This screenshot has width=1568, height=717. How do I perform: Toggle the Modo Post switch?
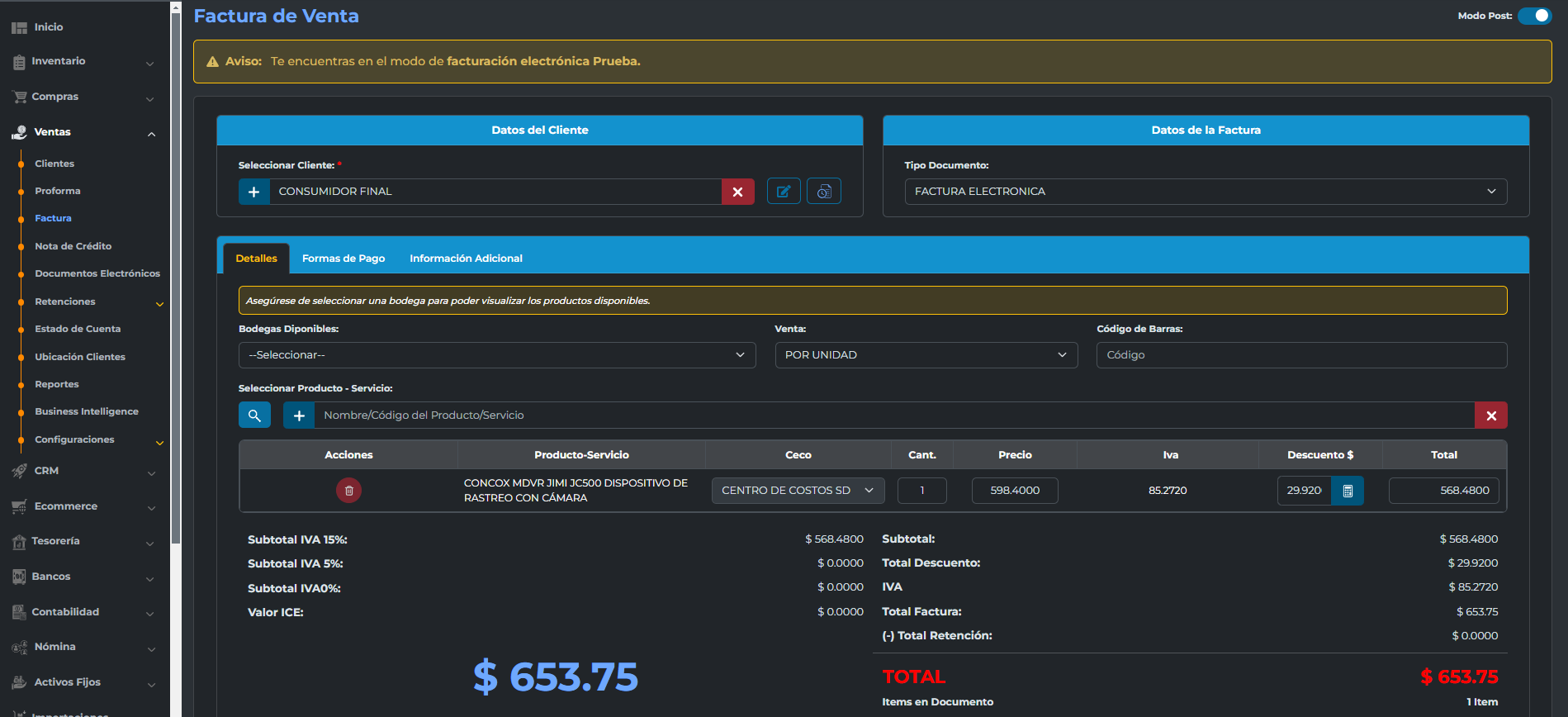pyautogui.click(x=1534, y=16)
